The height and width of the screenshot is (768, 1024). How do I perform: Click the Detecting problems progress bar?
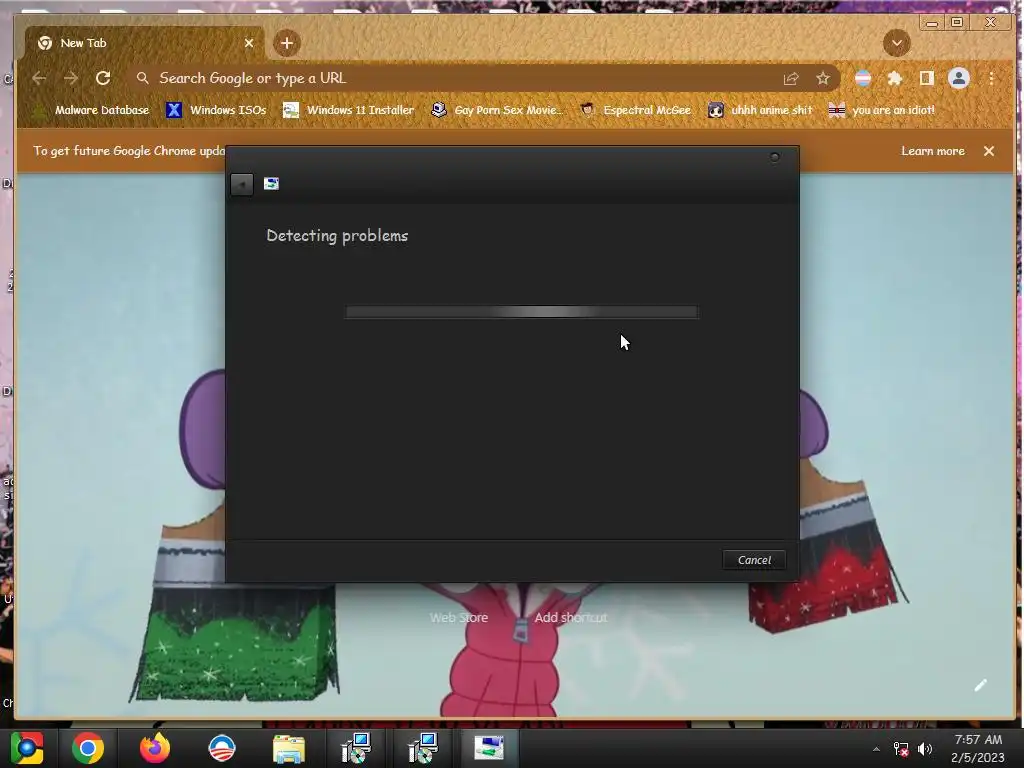tap(522, 312)
